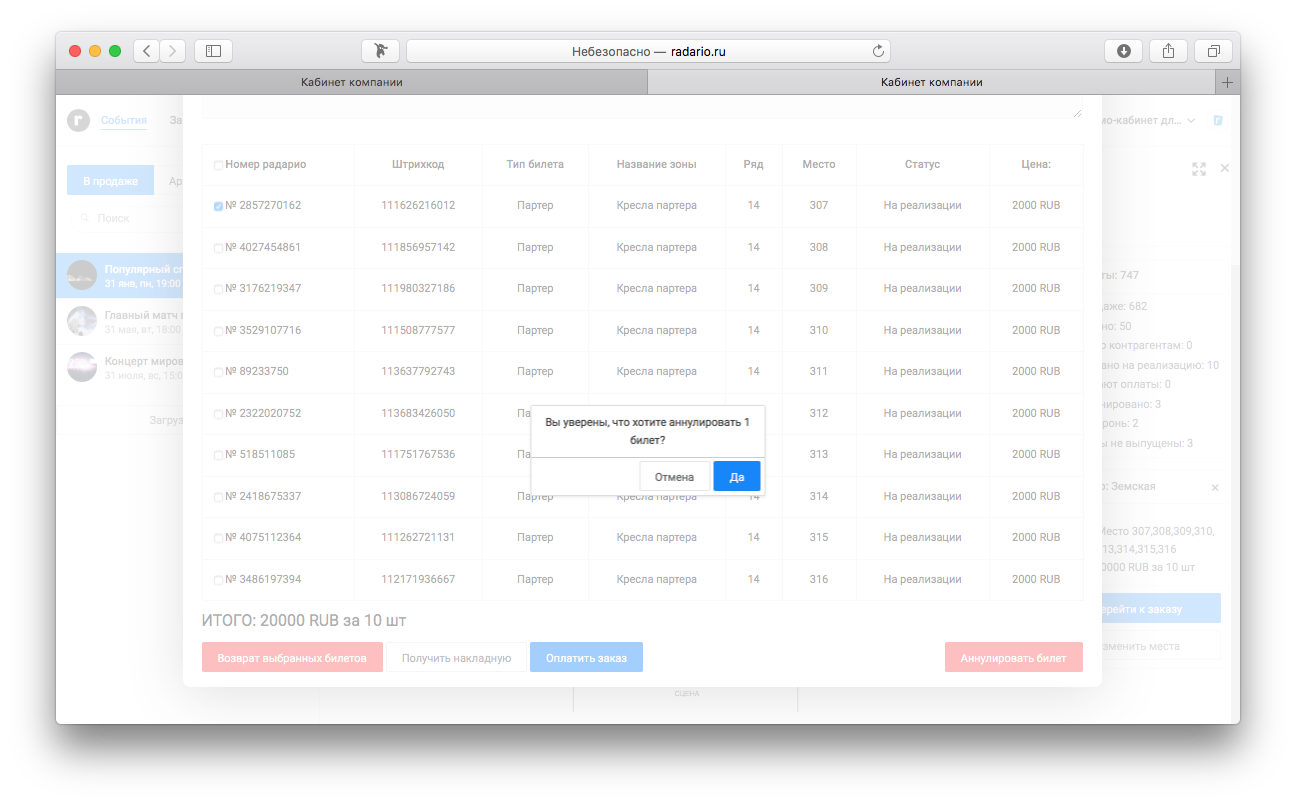1296x804 pixels.
Task: Check ticket № 518511085
Action: click(x=218, y=455)
